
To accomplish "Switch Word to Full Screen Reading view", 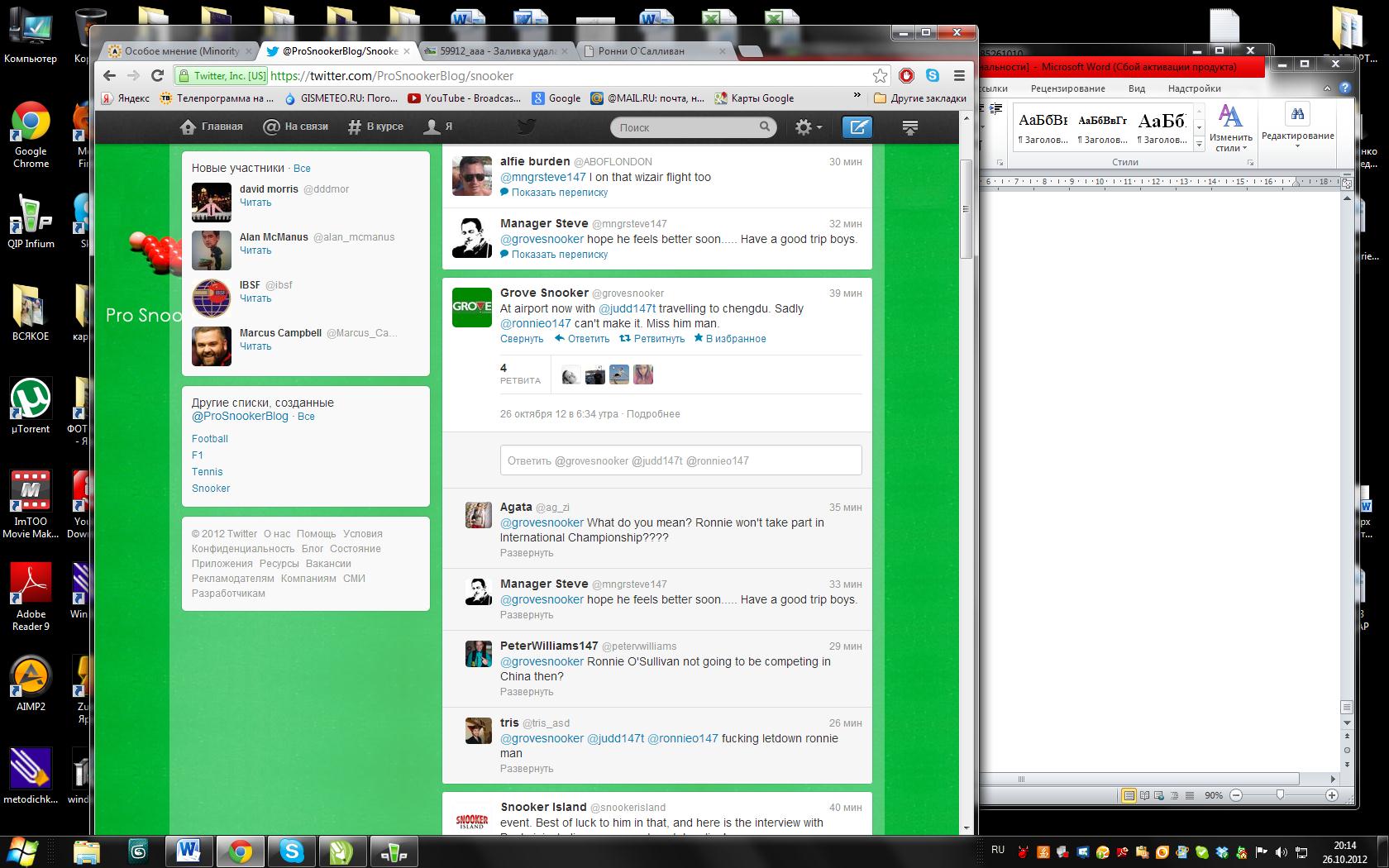I will point(1145,795).
